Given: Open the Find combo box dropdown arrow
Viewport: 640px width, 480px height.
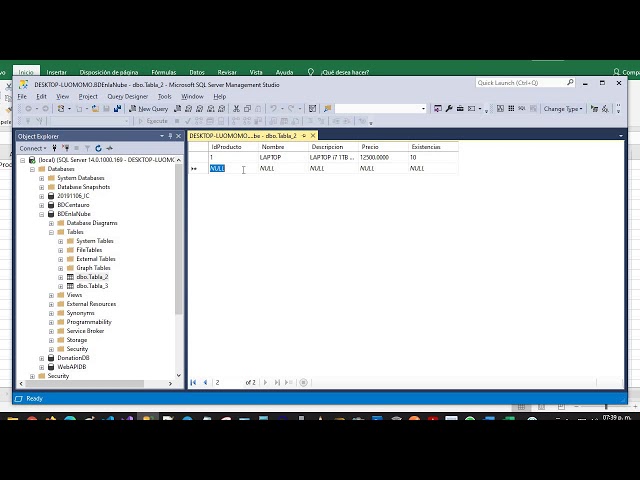Looking at the screenshot, I should (x=423, y=109).
